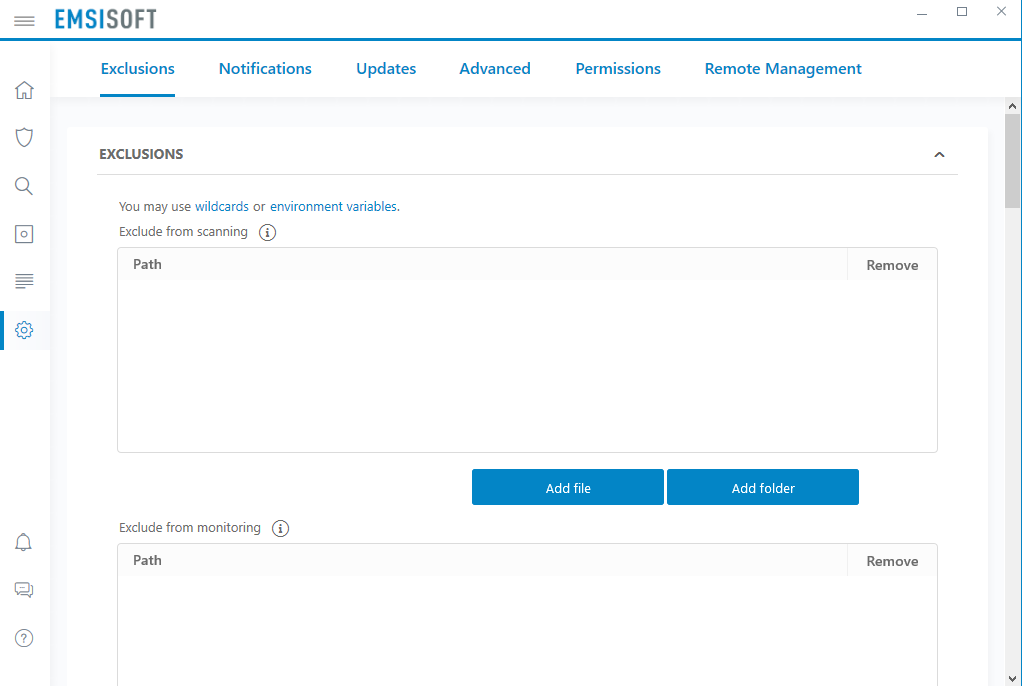Switch to the Updates tab
This screenshot has width=1022, height=686.
[386, 68]
